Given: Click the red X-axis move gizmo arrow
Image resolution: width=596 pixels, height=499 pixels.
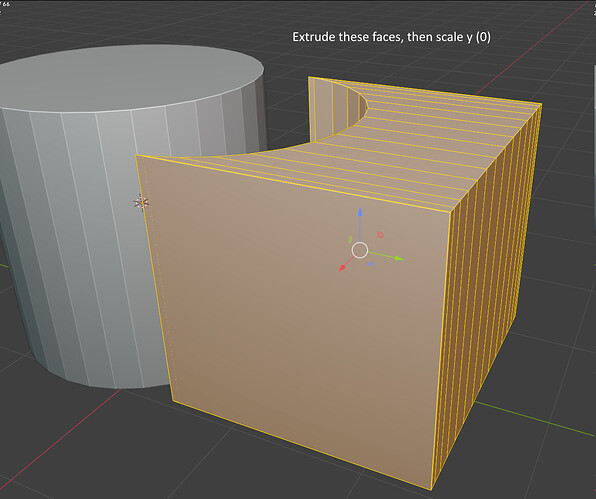Looking at the screenshot, I should coord(342,268).
